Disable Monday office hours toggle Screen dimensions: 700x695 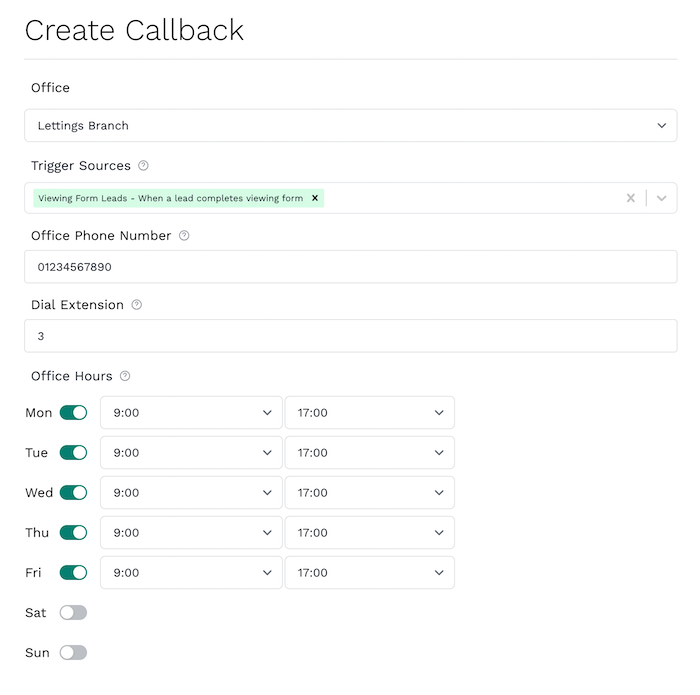point(73,413)
